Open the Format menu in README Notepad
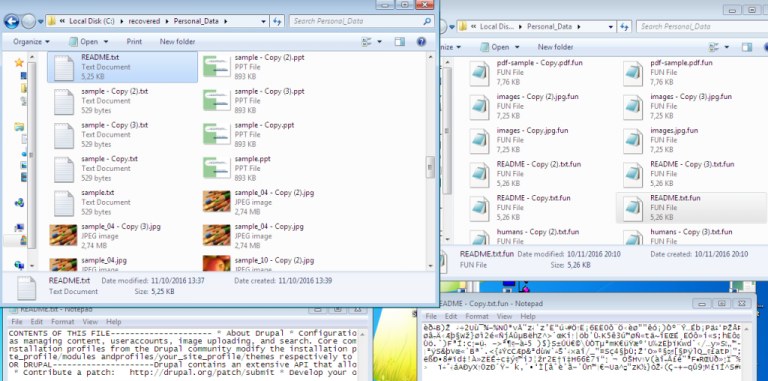The image size is (768, 381). 63,322
